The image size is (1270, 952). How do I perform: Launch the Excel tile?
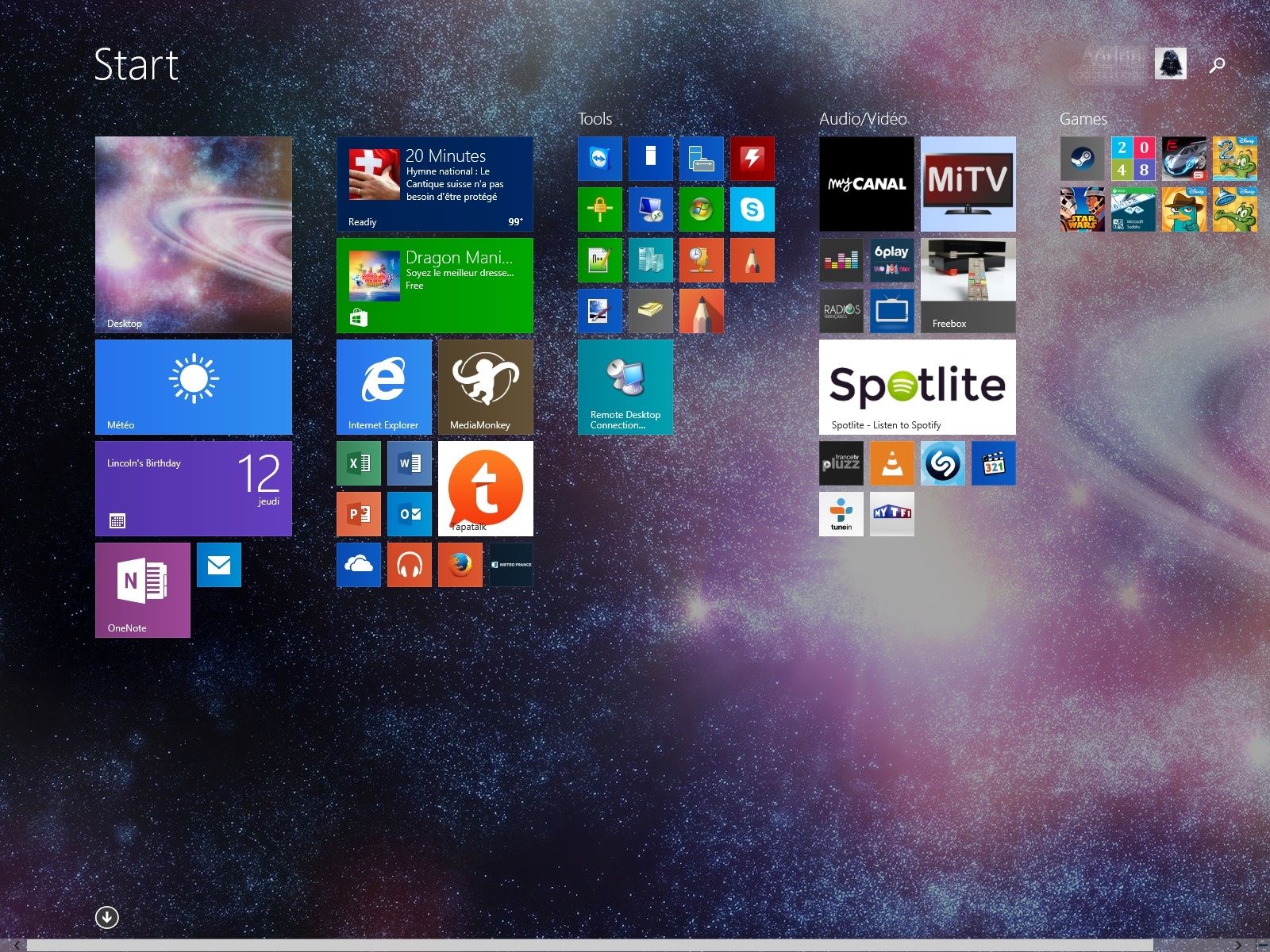(359, 463)
